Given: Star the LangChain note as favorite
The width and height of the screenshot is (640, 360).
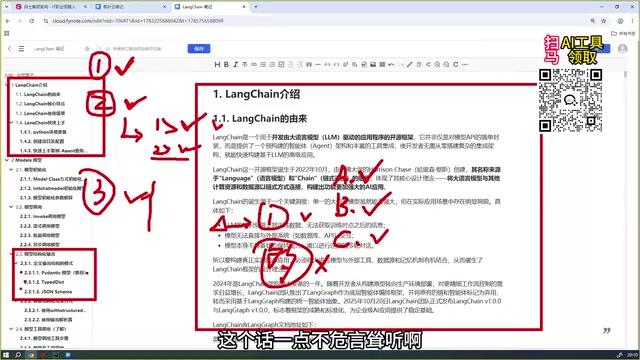Looking at the screenshot, I should [x=87, y=49].
